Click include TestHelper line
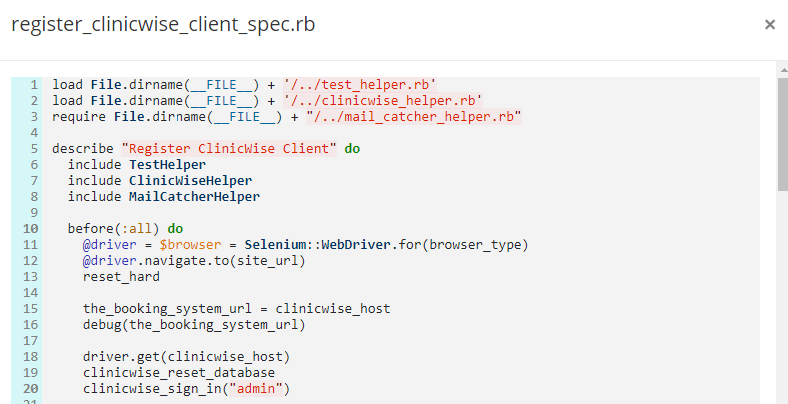 pos(137,165)
